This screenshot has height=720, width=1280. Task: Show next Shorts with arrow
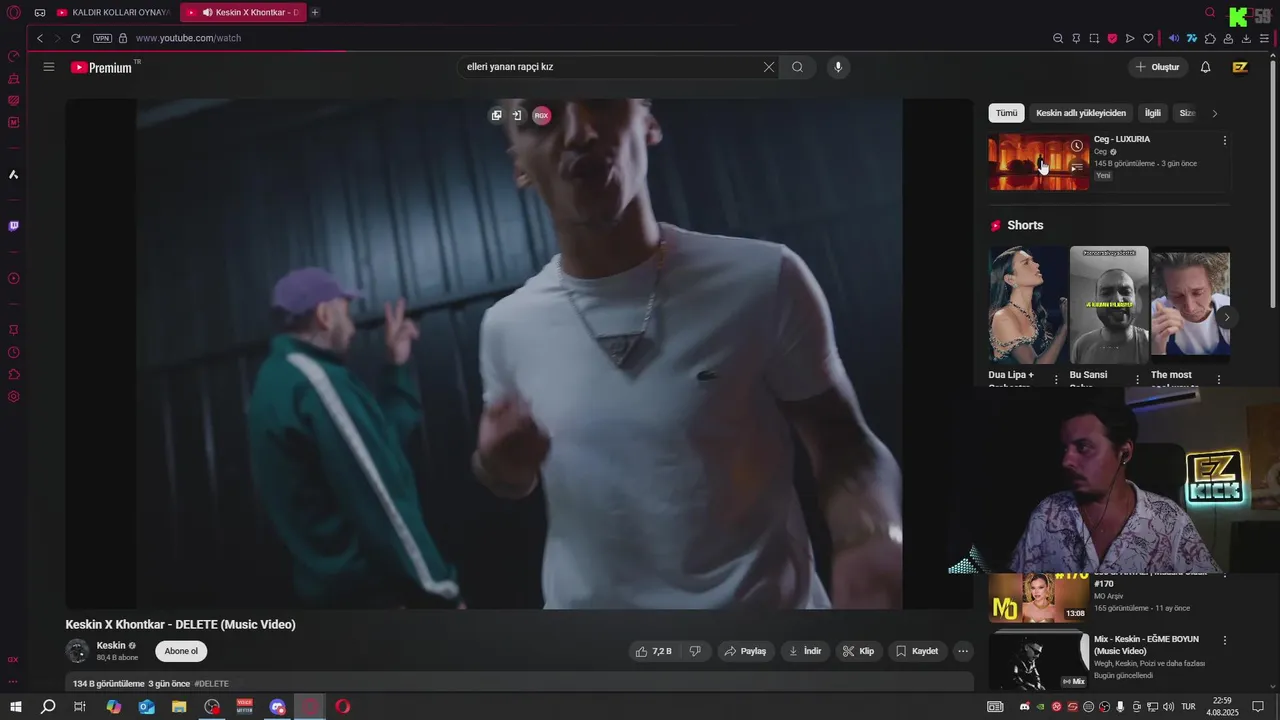(x=1227, y=317)
